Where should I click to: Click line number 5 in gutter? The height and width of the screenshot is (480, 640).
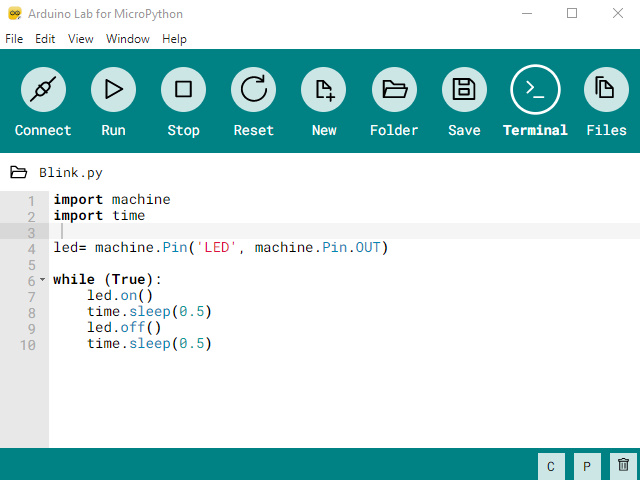31,265
